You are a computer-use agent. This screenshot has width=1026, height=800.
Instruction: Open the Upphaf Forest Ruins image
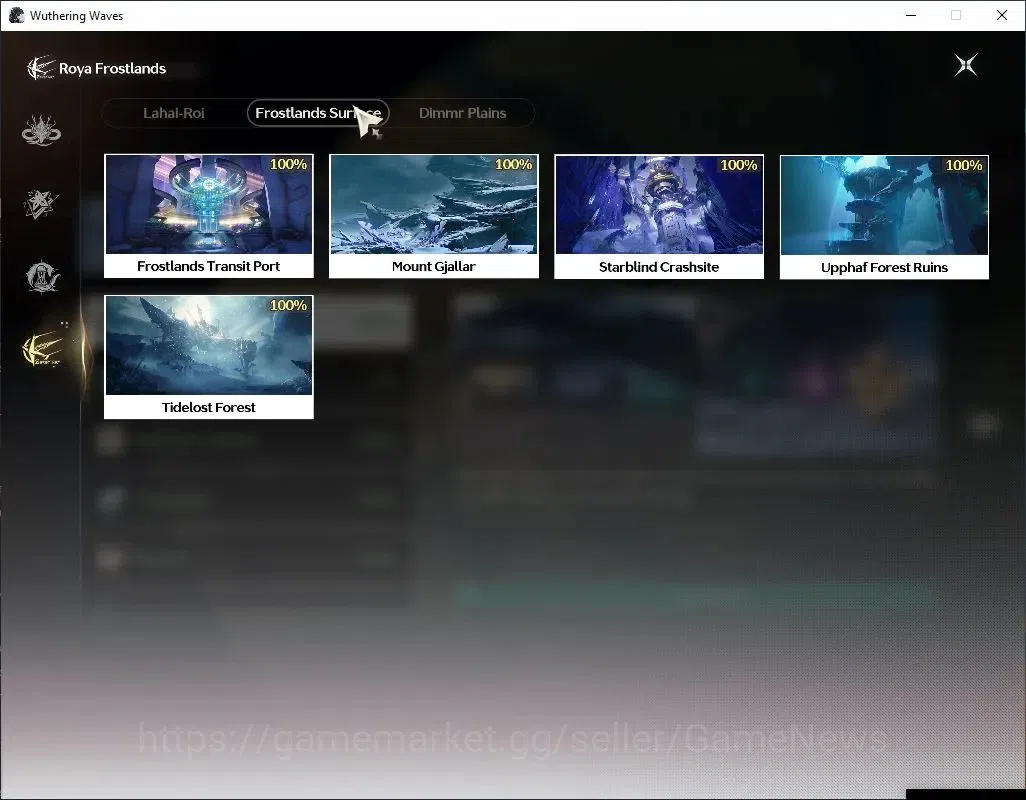[884, 205]
